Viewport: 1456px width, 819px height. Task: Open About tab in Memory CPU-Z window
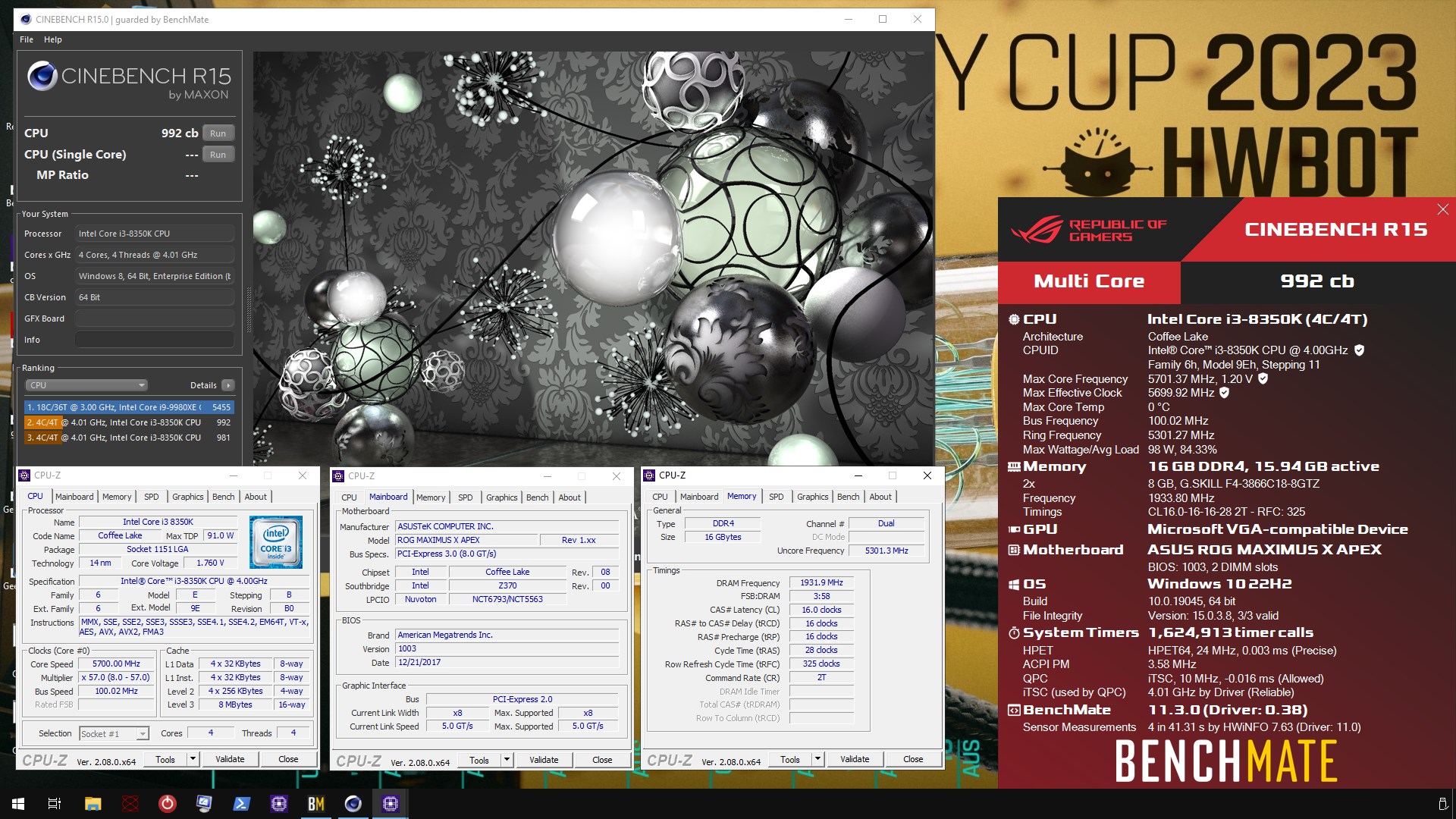point(880,497)
